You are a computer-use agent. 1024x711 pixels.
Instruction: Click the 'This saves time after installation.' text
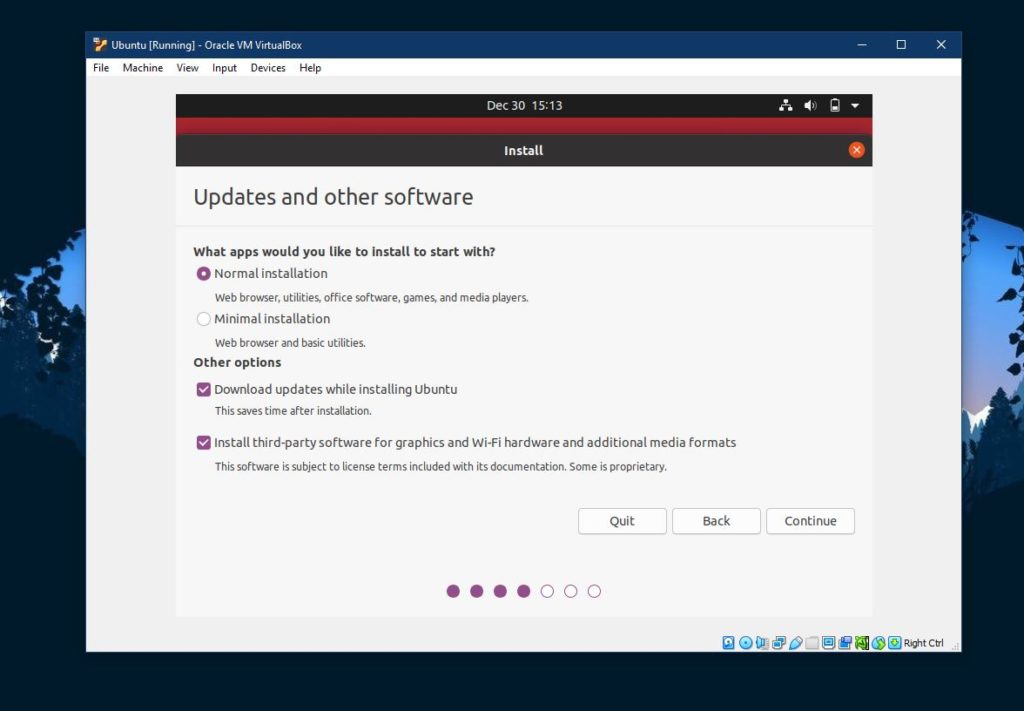point(293,411)
